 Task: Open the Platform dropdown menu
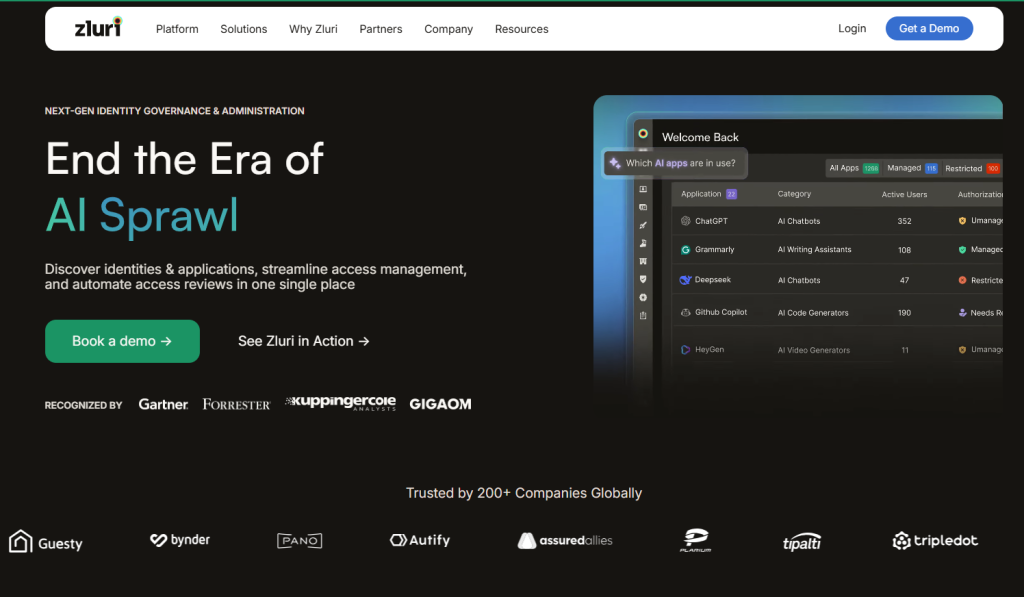click(177, 29)
